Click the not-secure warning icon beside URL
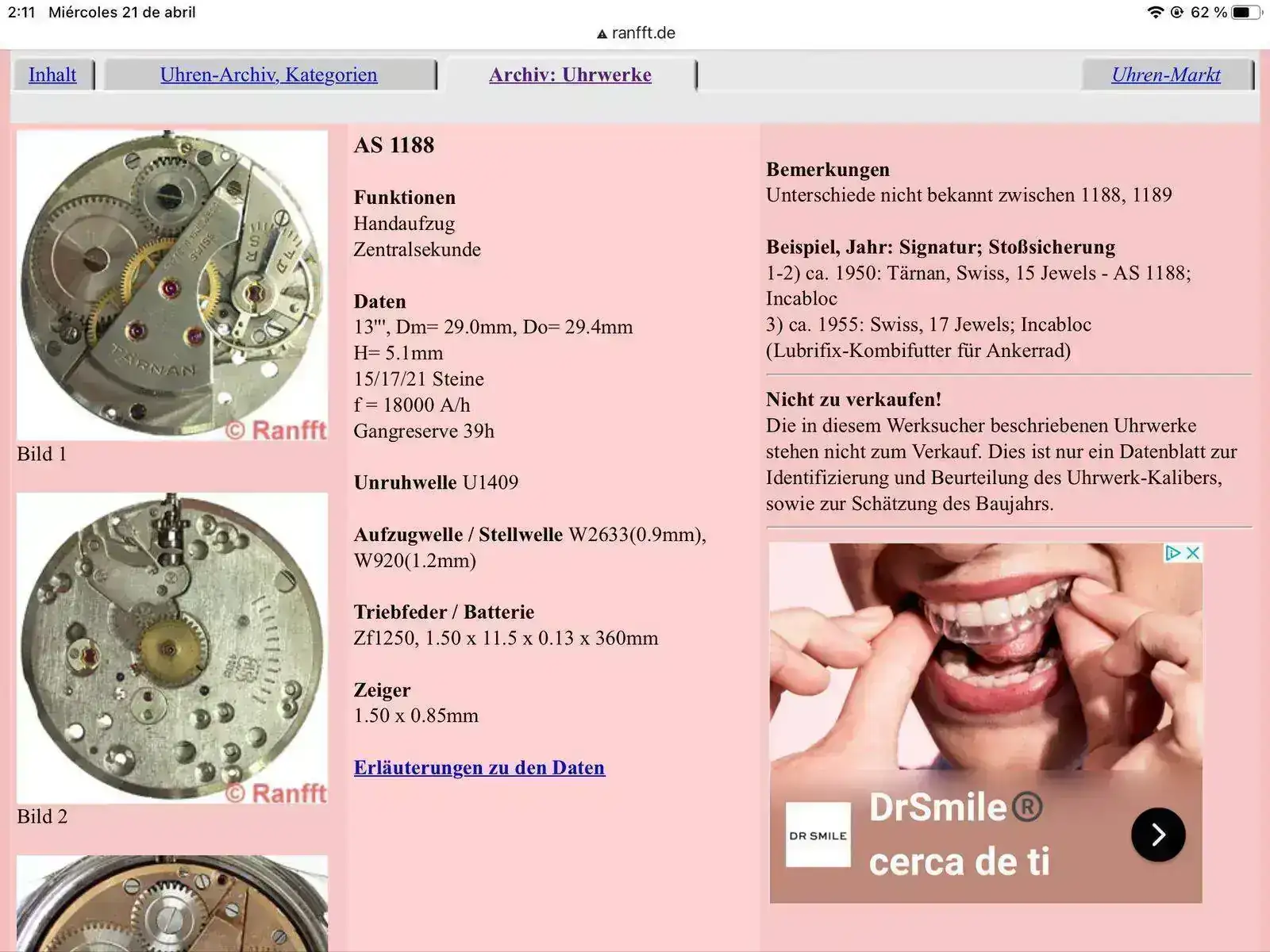The height and width of the screenshot is (952, 1270). [602, 34]
